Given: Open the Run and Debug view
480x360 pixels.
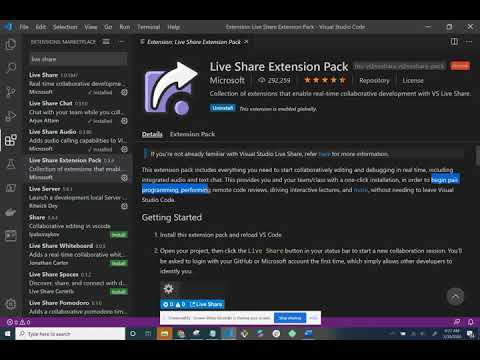Looking at the screenshot, I should (x=11, y=116).
